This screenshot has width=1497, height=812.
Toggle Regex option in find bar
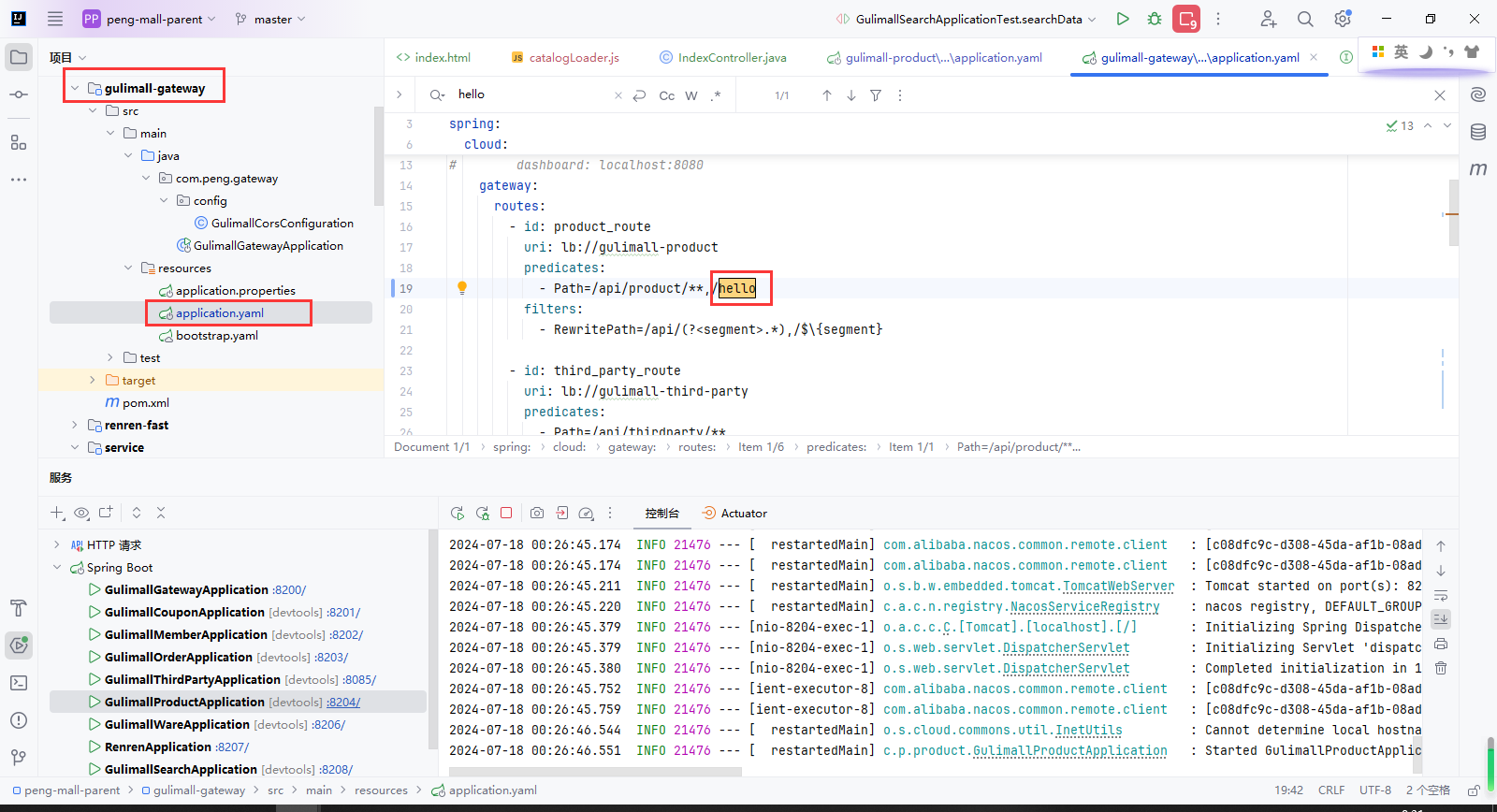[x=716, y=95]
